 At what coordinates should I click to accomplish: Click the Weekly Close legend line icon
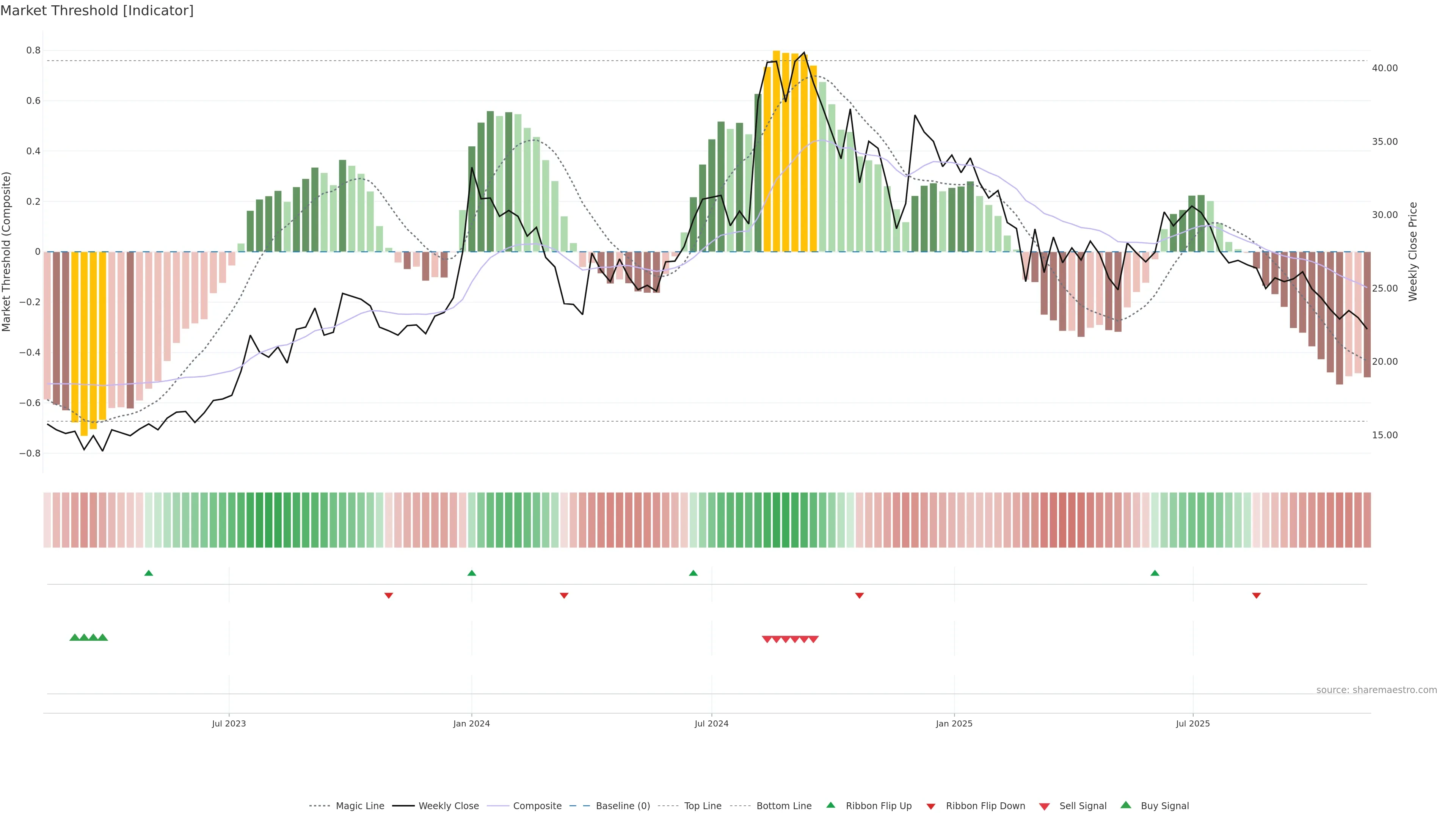coord(403,806)
